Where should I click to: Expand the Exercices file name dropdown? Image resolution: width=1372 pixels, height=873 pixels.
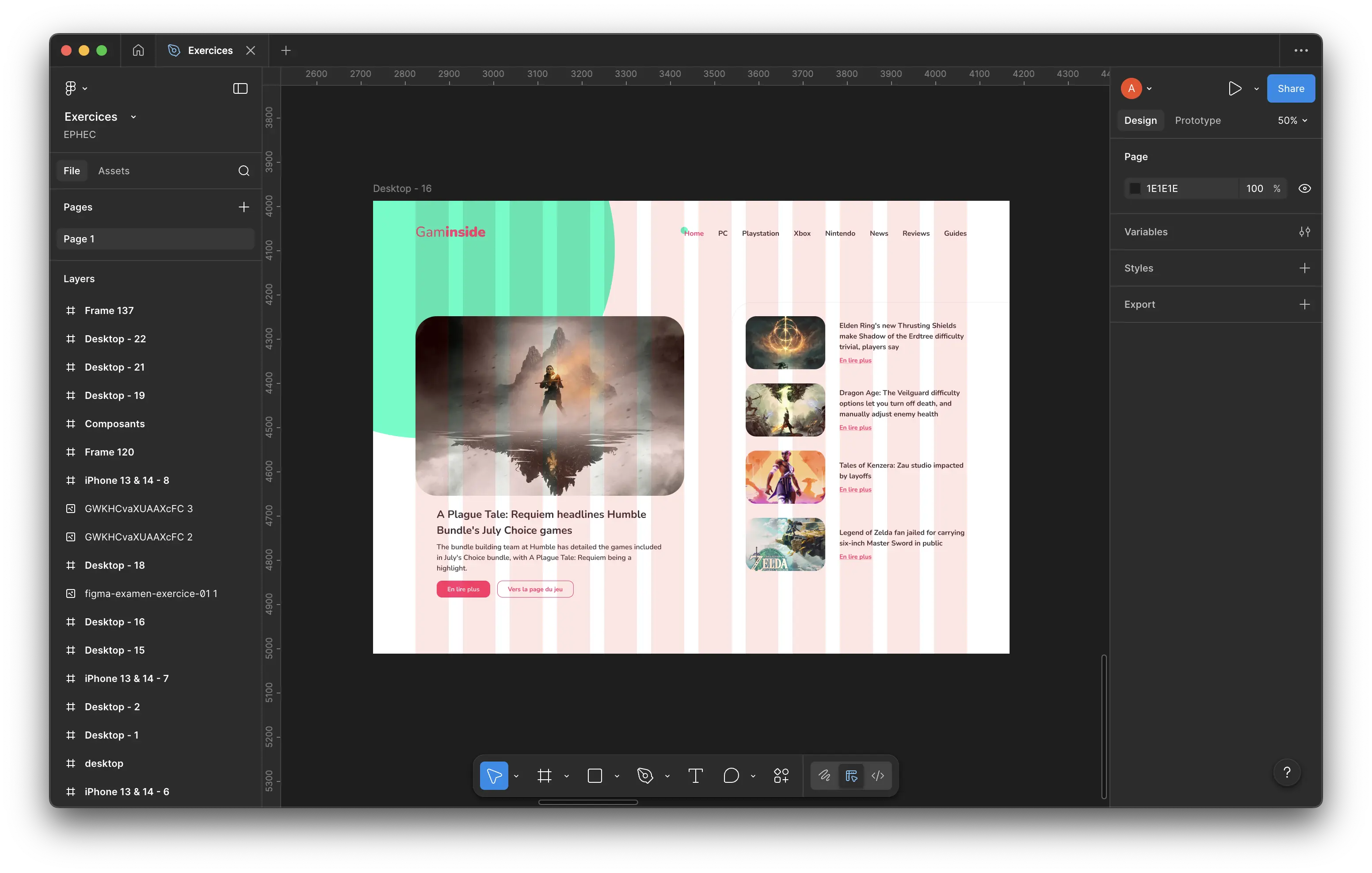pyautogui.click(x=133, y=117)
